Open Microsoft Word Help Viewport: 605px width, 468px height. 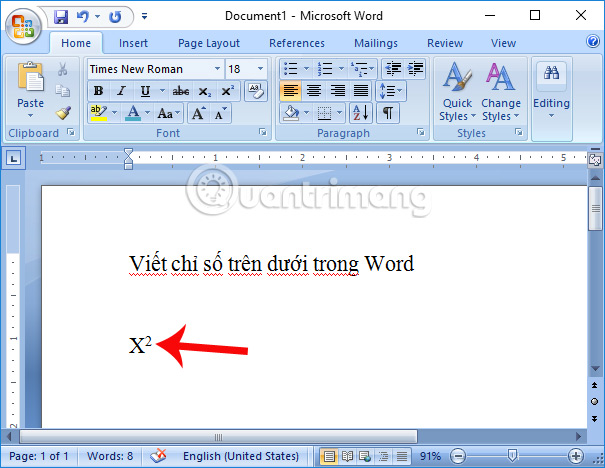(x=592, y=41)
